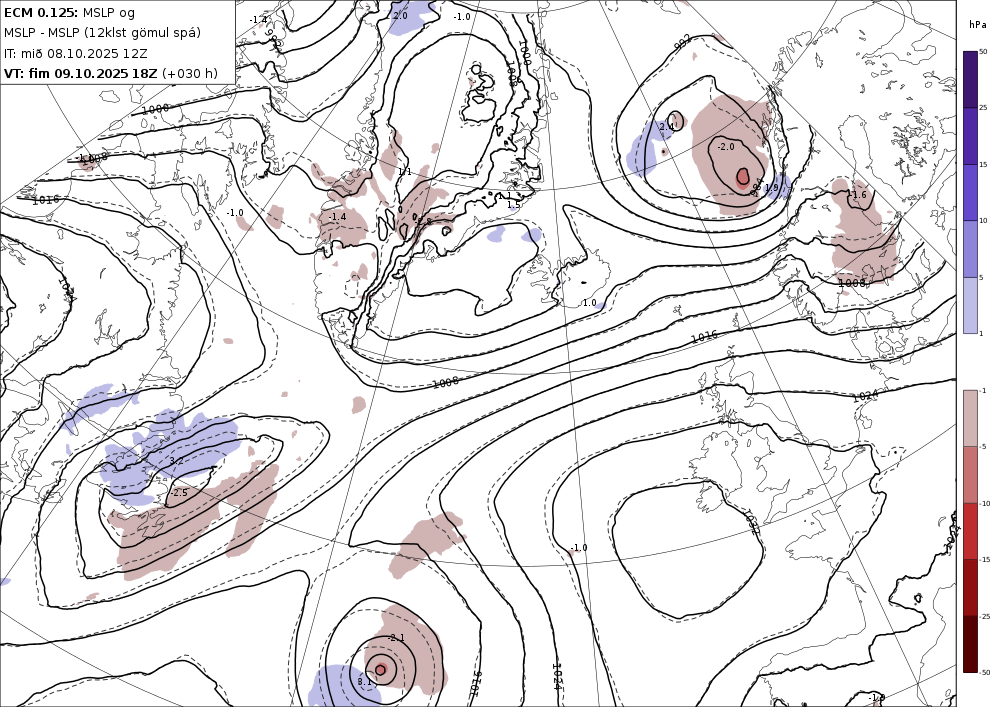Click the '-50' tick on red legend
The image size is (1000, 707).
pyautogui.click(x=985, y=673)
